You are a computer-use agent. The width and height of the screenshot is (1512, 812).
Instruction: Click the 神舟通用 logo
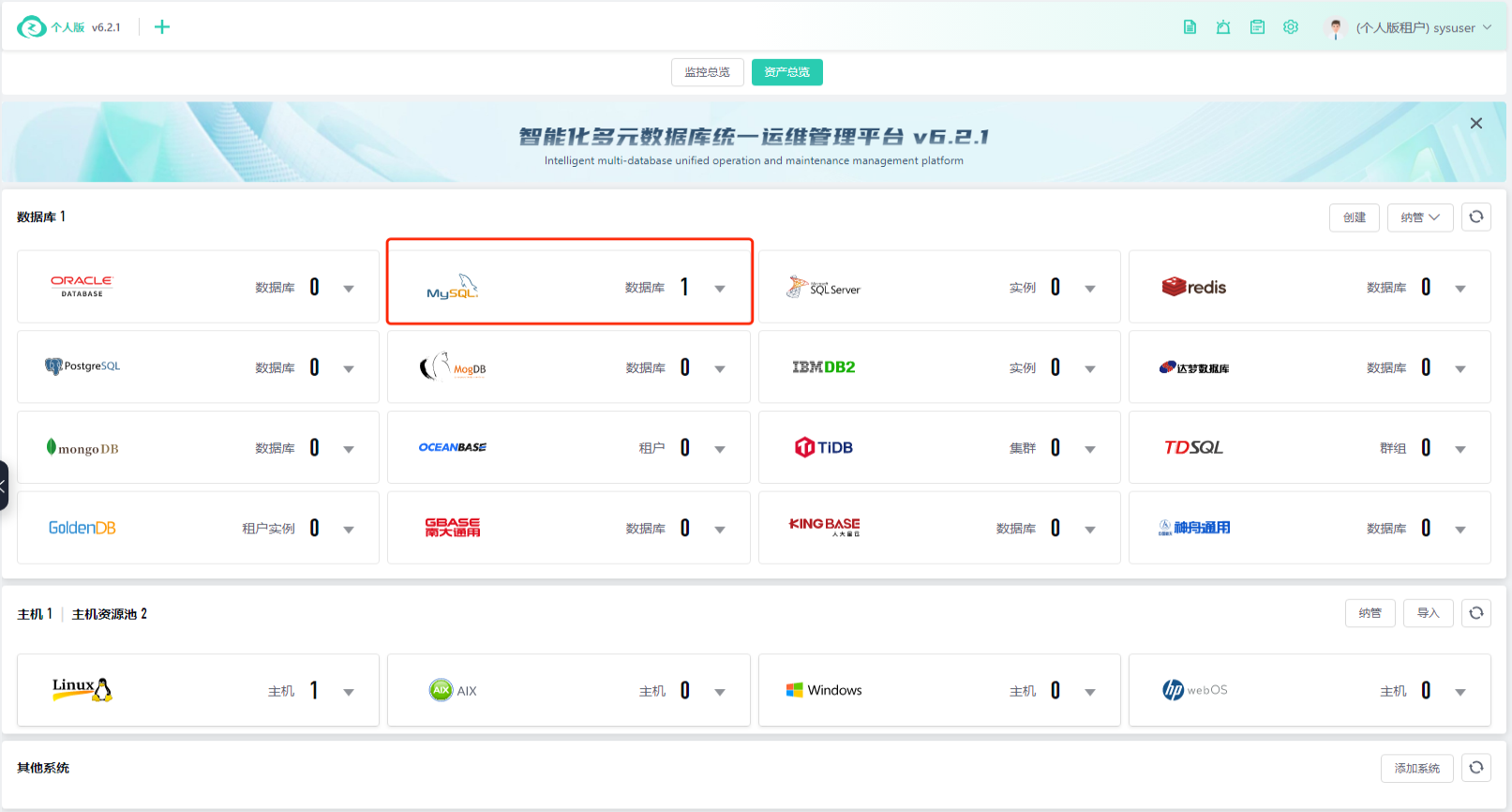(x=1194, y=528)
